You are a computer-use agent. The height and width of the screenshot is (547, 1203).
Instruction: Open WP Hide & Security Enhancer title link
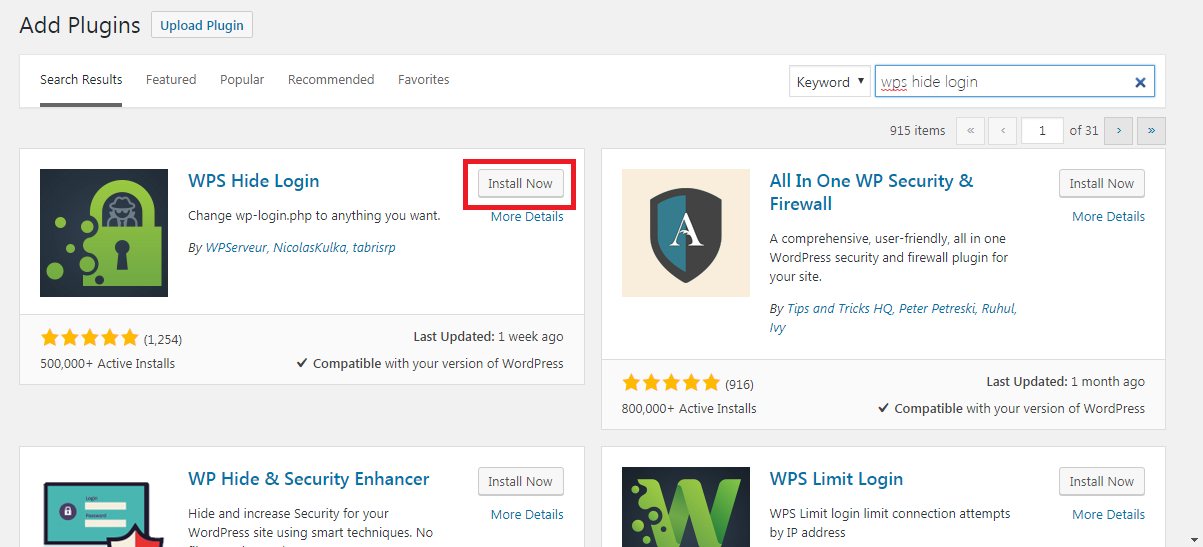[x=309, y=479]
